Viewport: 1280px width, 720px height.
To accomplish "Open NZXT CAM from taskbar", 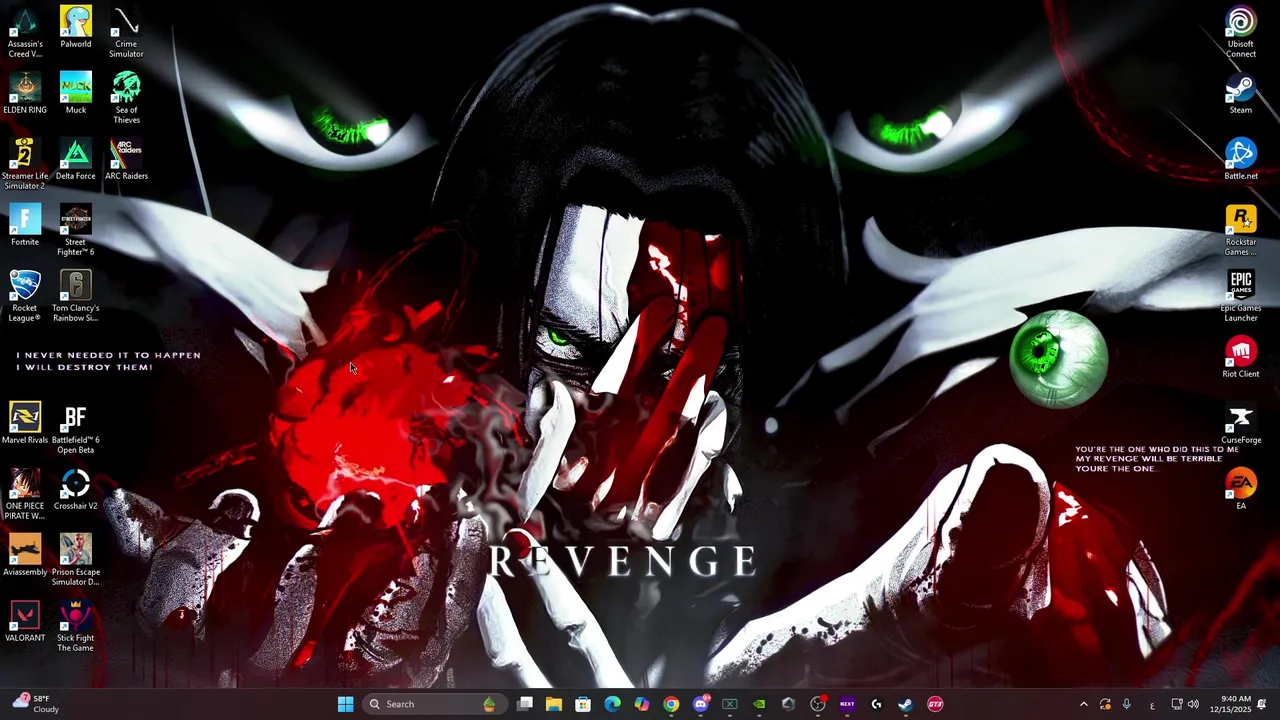I will click(x=847, y=704).
